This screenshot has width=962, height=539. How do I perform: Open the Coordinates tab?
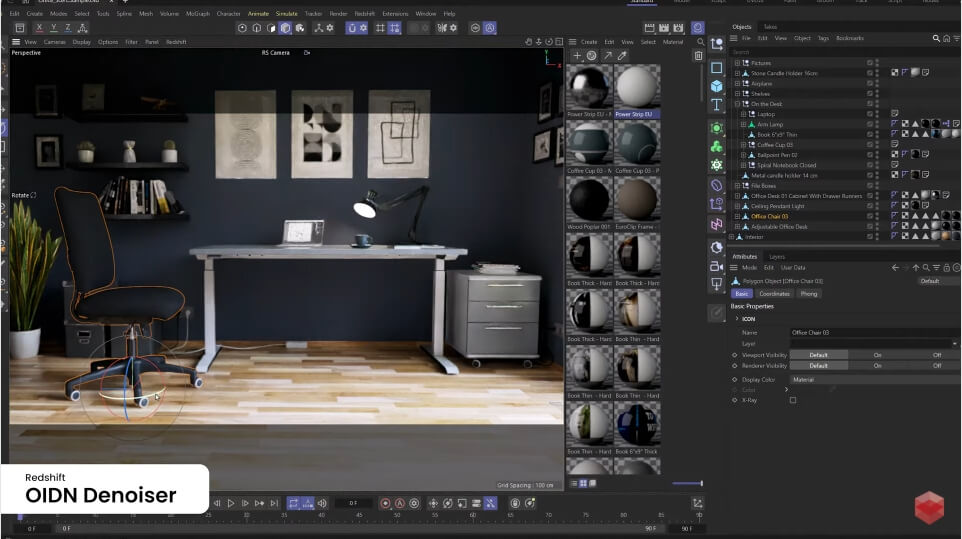point(774,294)
